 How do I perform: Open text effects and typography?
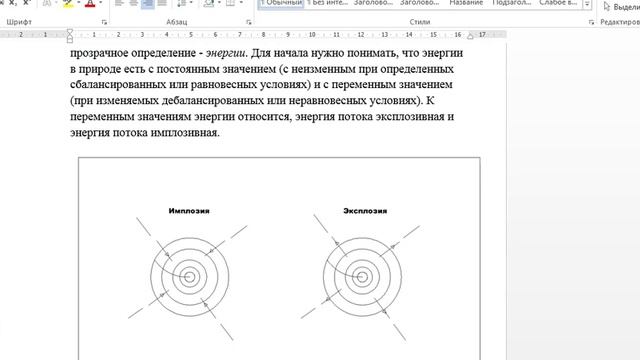[47, 3]
